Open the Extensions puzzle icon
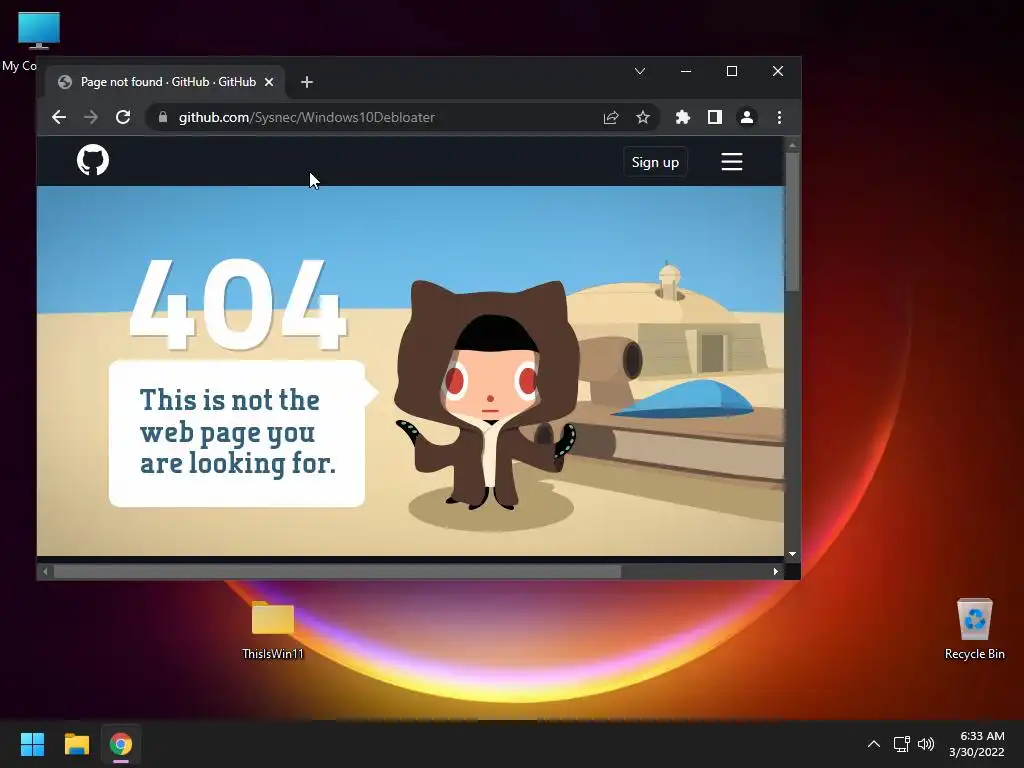 tap(682, 118)
